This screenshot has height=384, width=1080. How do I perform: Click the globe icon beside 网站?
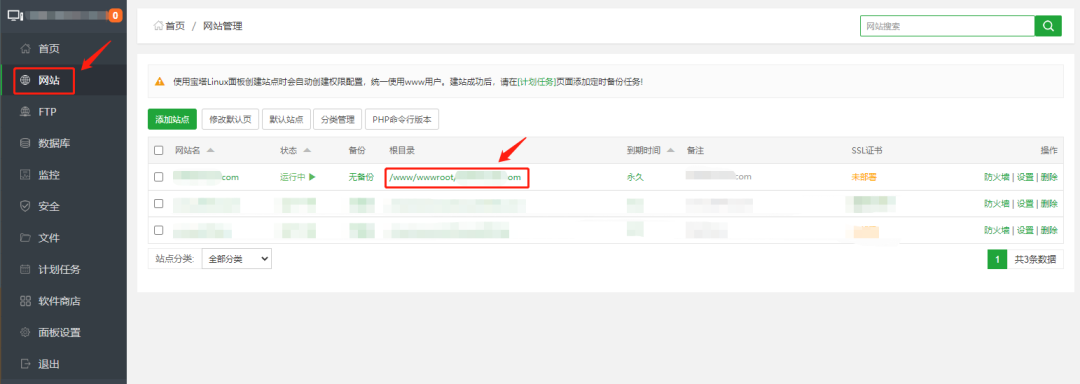25,81
